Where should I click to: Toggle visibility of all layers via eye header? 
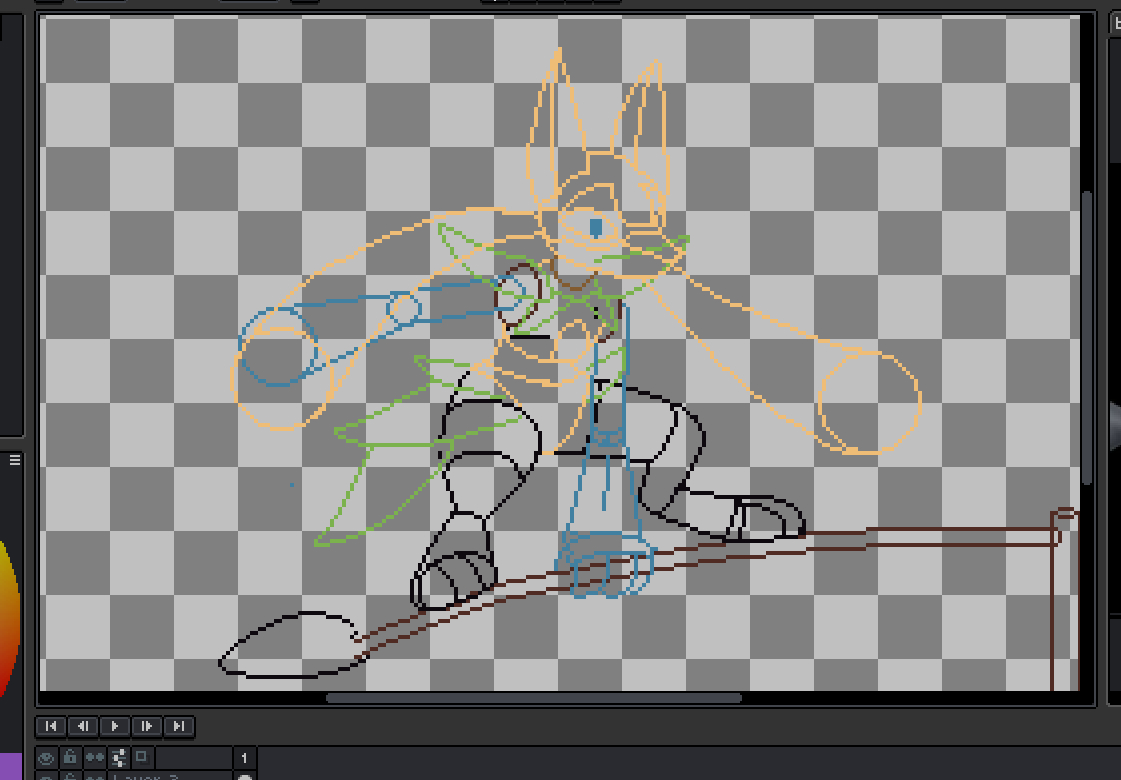[46, 757]
